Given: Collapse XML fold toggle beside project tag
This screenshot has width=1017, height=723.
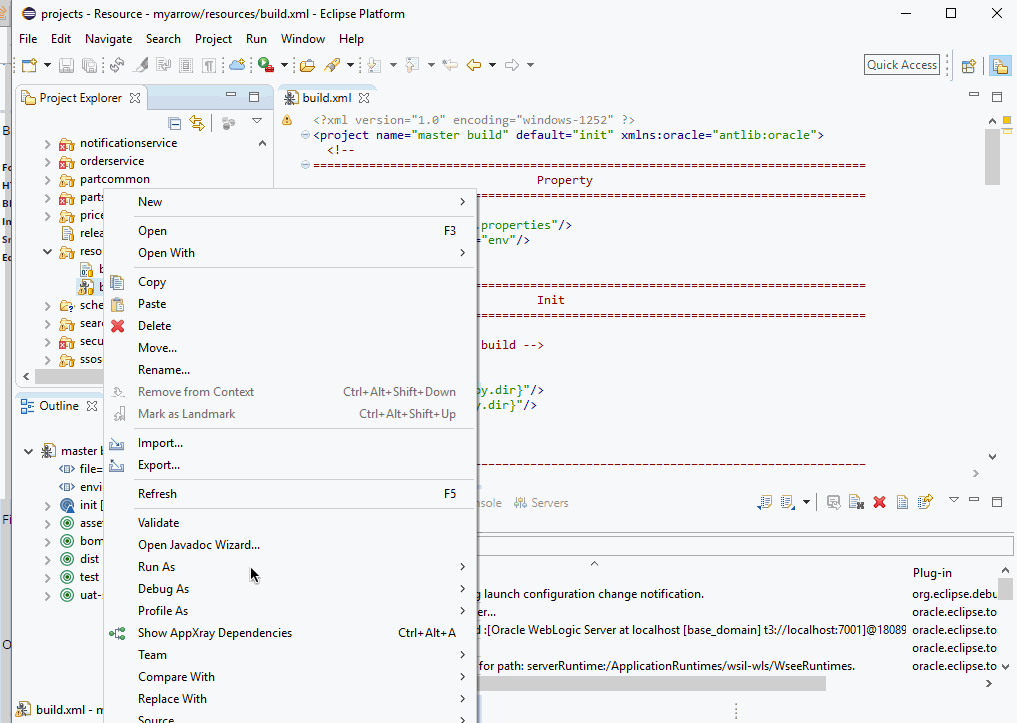Looking at the screenshot, I should coord(305,135).
